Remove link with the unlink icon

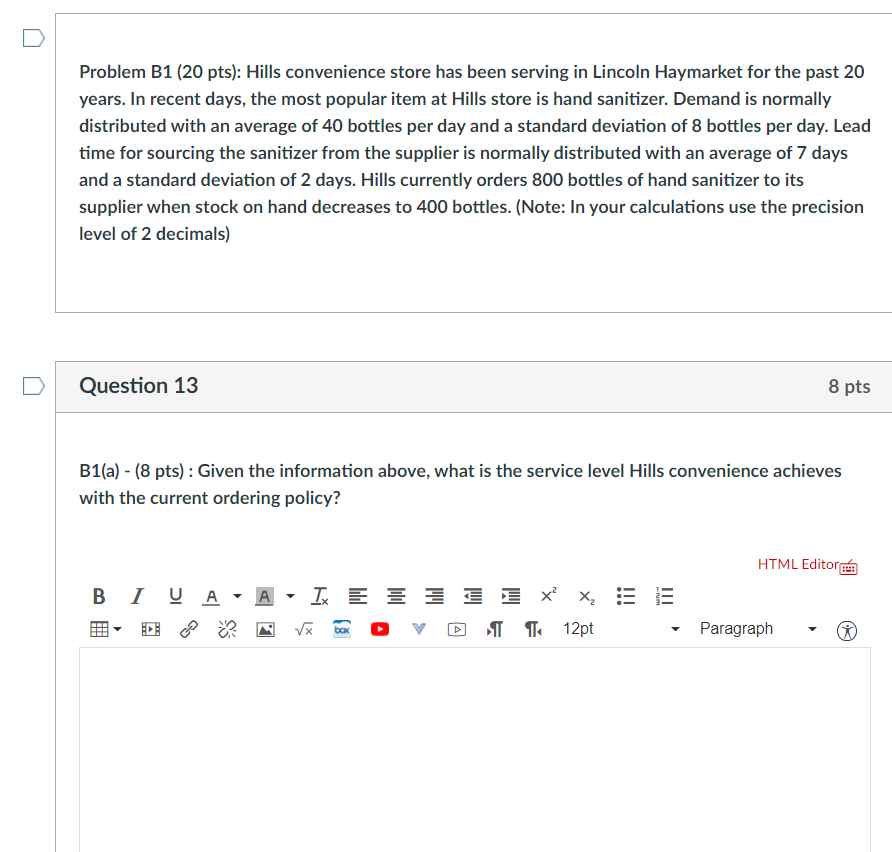point(226,629)
